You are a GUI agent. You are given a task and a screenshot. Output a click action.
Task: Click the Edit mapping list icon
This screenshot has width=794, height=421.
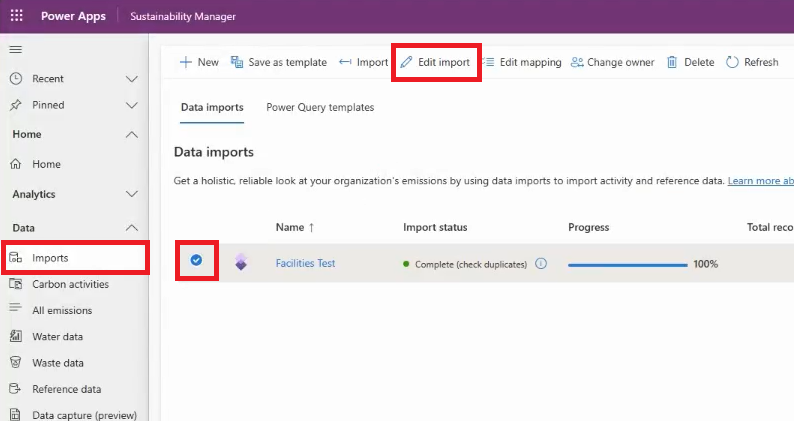tap(488, 62)
